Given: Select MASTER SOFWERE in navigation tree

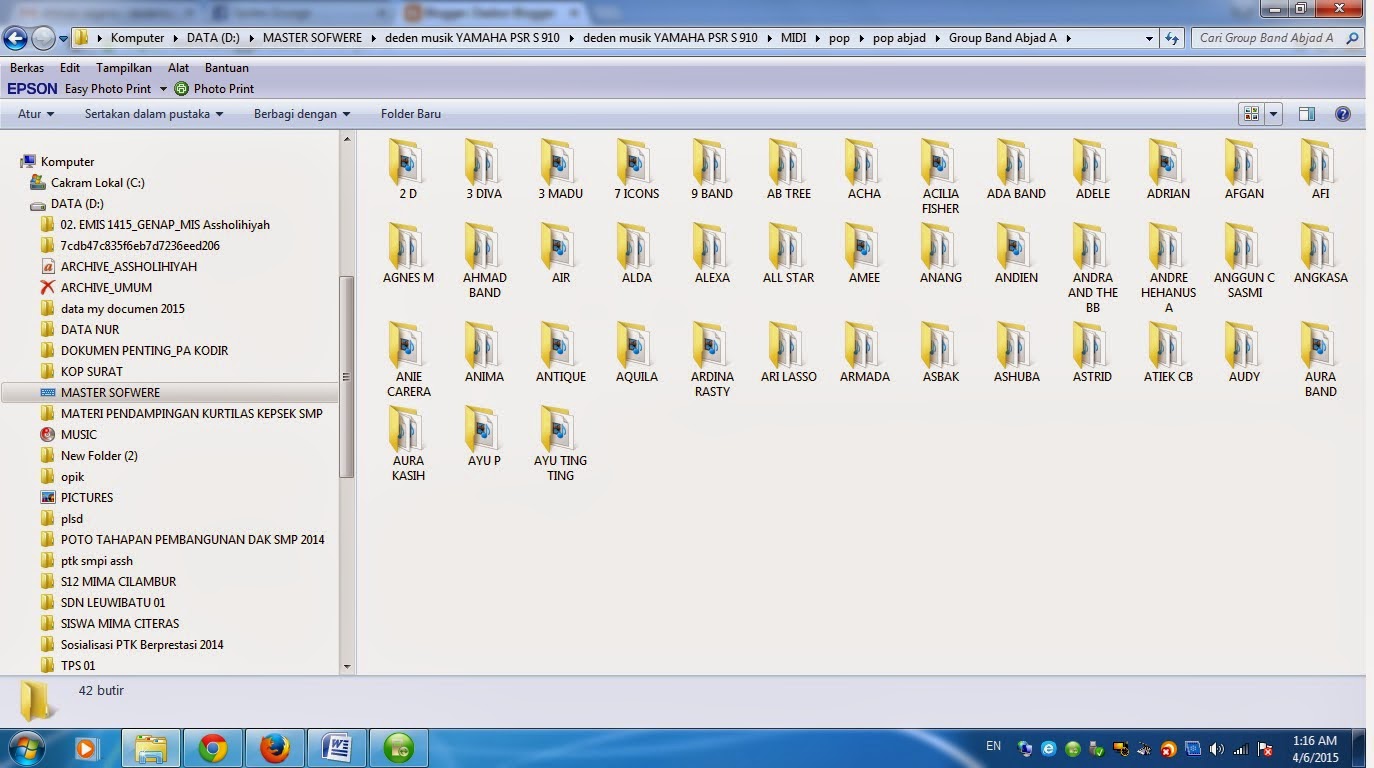Looking at the screenshot, I should 110,393.
